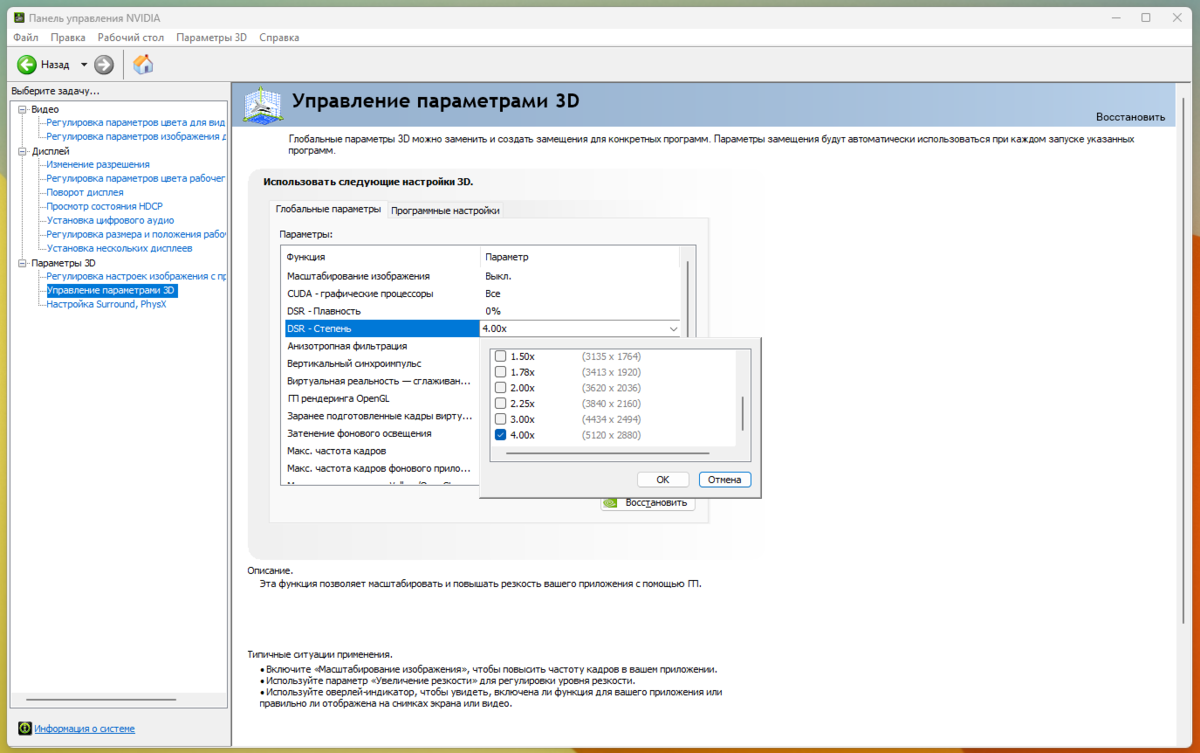This screenshot has width=1200, height=753.
Task: Open the Home icon in toolbar
Action: coord(144,65)
